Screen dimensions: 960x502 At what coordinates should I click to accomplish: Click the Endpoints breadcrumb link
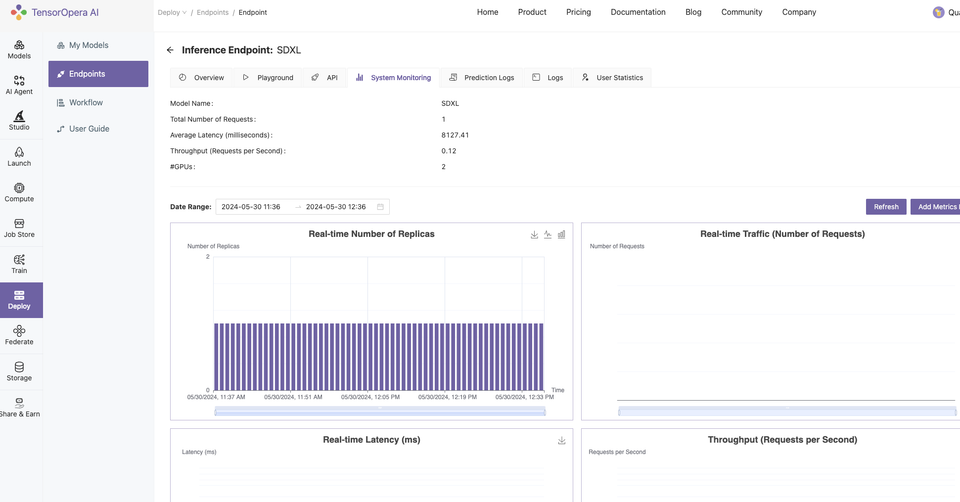[x=212, y=12]
